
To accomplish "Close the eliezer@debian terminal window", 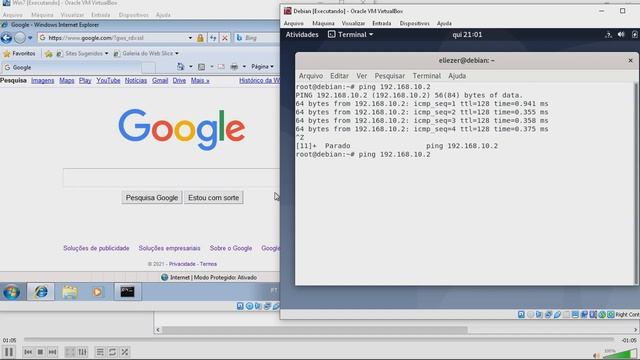I will [x=630, y=60].
